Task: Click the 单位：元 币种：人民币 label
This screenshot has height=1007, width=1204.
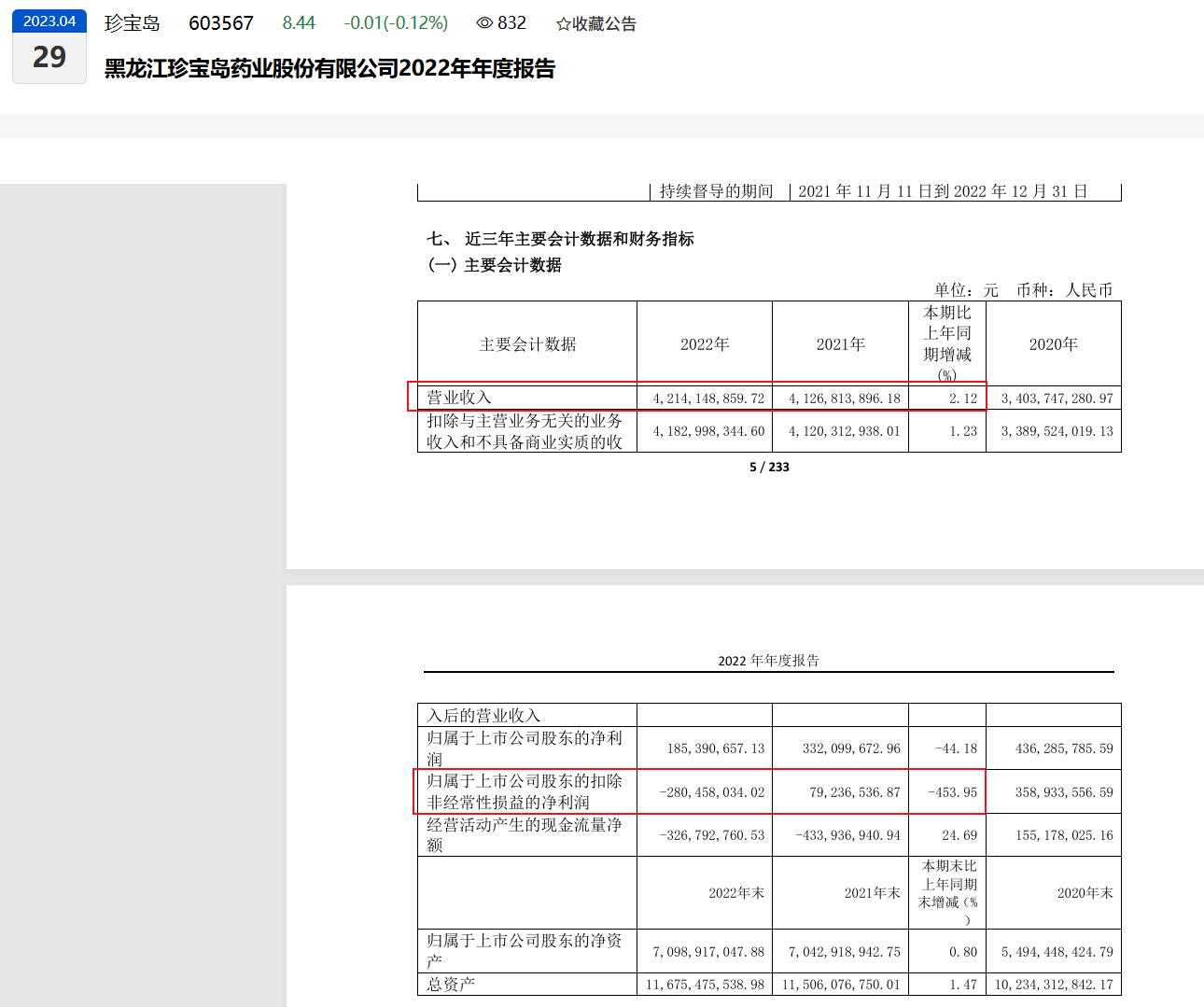Action: coord(1024,290)
